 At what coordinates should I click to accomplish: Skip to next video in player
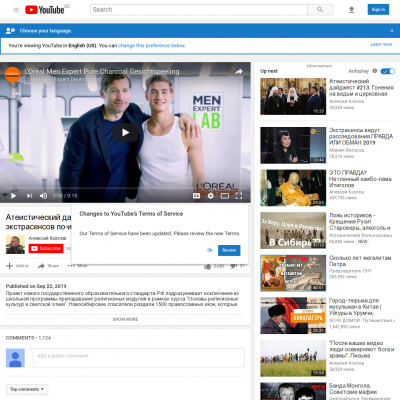[29, 196]
